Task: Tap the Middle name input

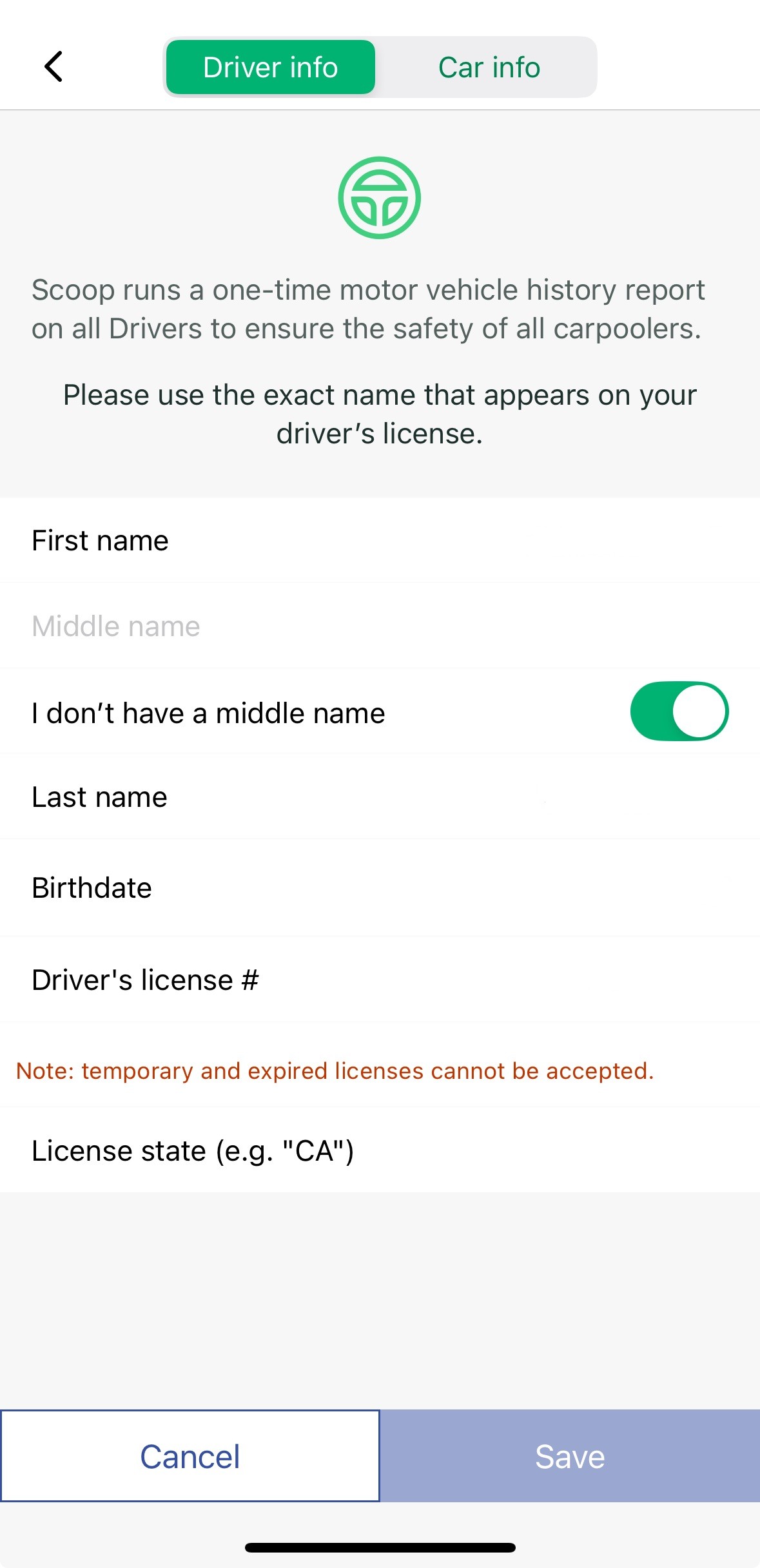Action: click(380, 626)
